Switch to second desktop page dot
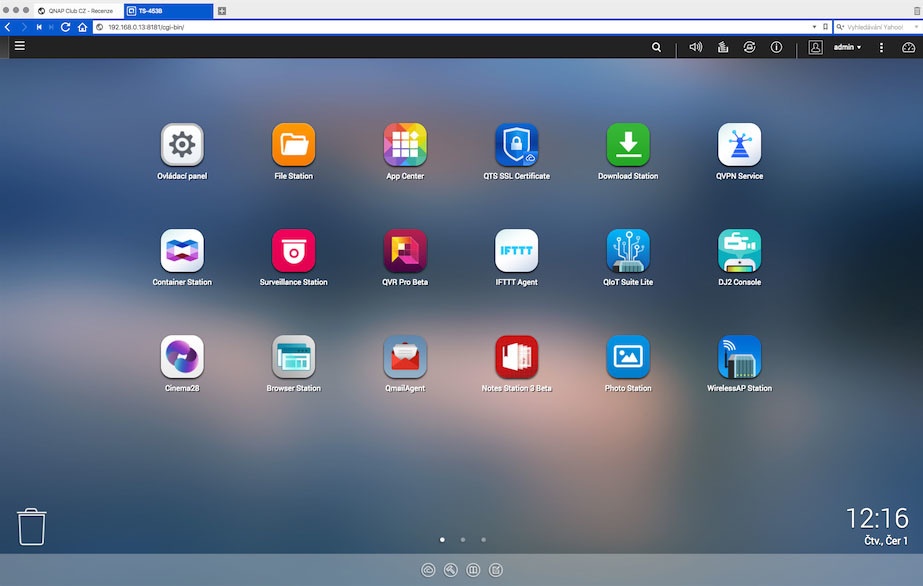This screenshot has width=923, height=586. 463,540
